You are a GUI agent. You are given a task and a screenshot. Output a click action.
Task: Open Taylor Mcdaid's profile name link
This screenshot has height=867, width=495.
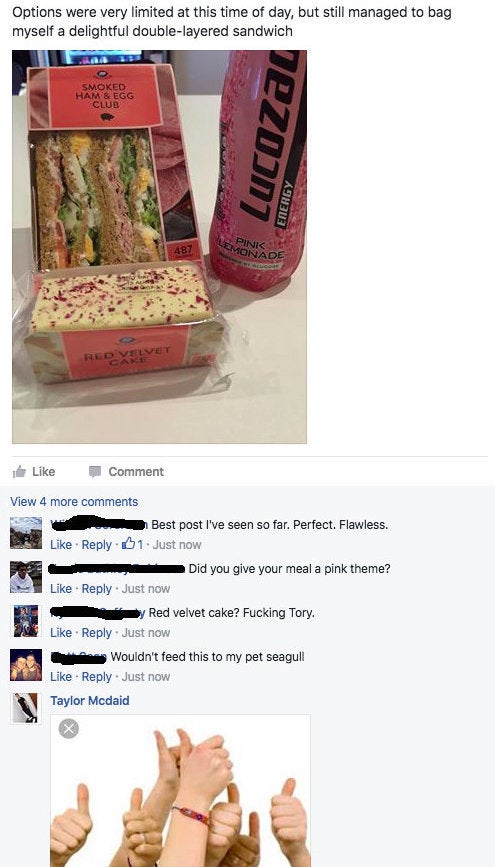[90, 701]
